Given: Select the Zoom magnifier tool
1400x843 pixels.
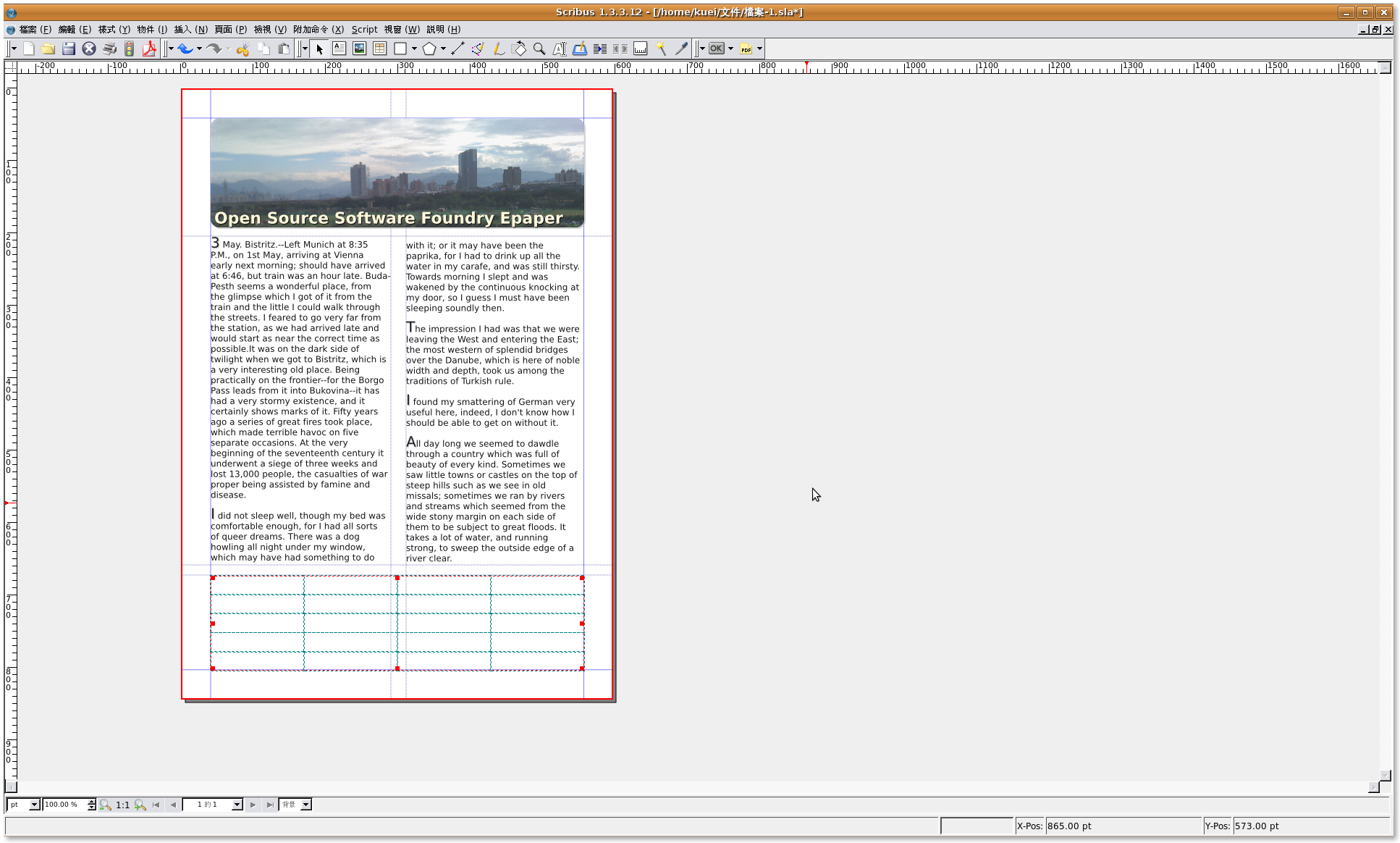Looking at the screenshot, I should 539,49.
